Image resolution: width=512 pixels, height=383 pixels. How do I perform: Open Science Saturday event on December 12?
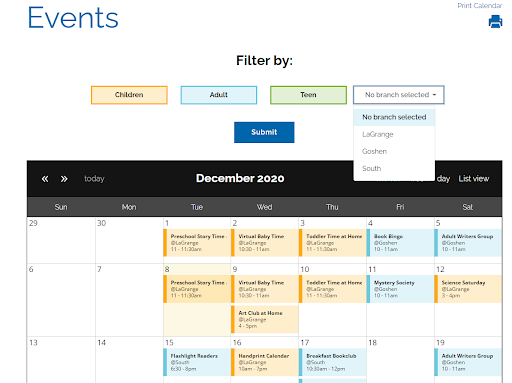tap(468, 289)
